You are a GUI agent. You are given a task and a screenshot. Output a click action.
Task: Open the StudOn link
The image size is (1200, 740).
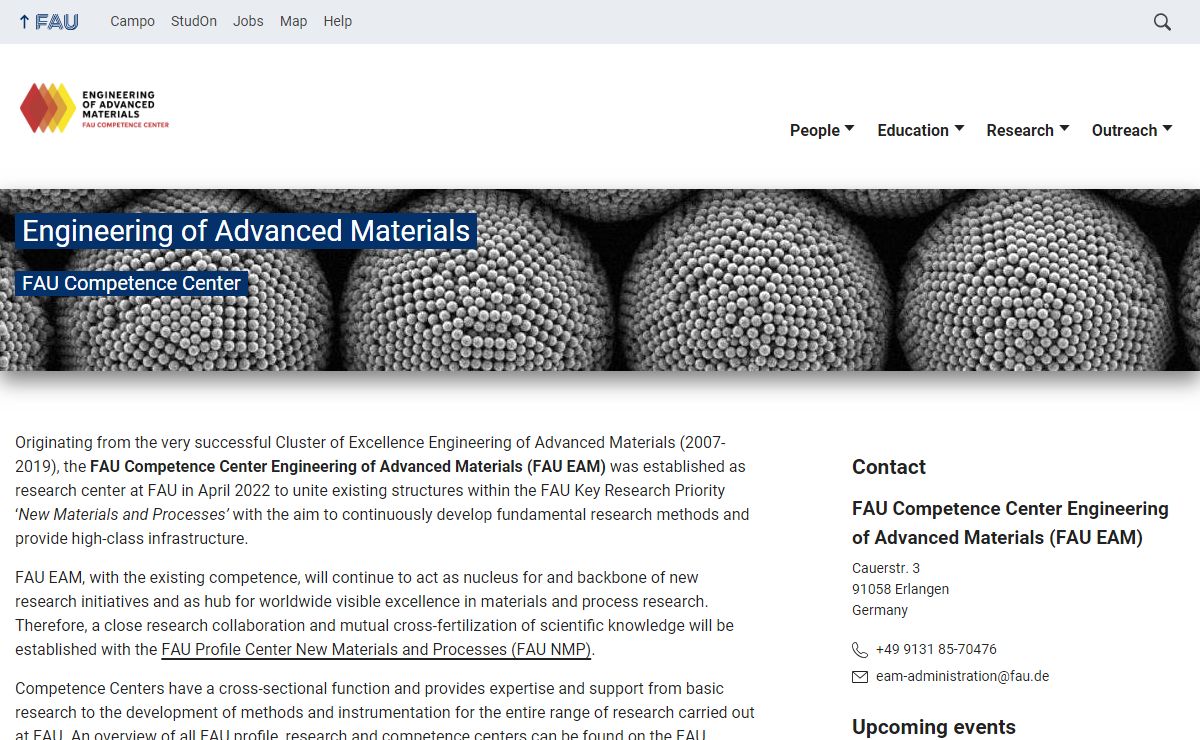194,21
